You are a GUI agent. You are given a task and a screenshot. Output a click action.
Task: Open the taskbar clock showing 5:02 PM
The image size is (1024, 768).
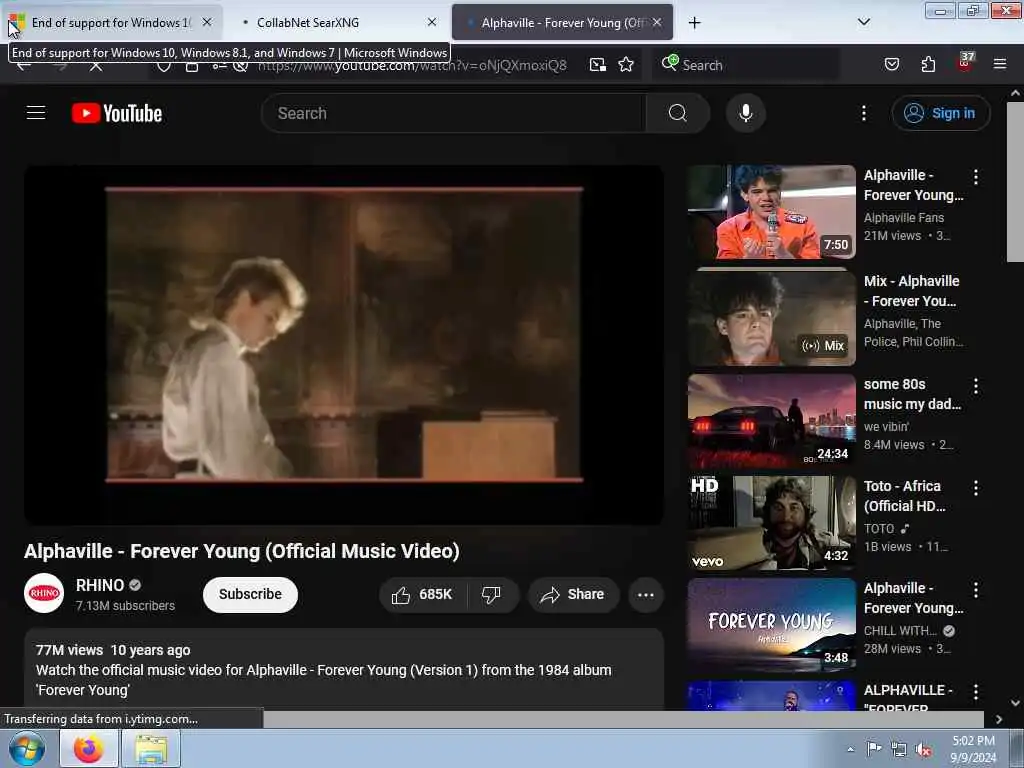point(973,749)
